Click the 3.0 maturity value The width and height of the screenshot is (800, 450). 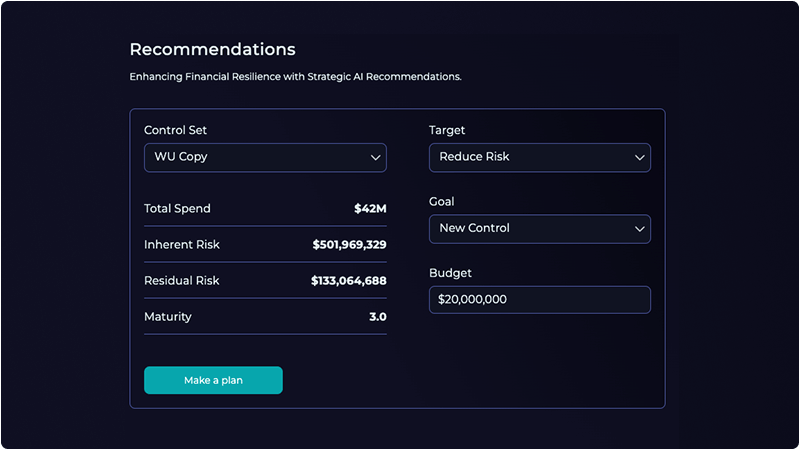click(377, 317)
